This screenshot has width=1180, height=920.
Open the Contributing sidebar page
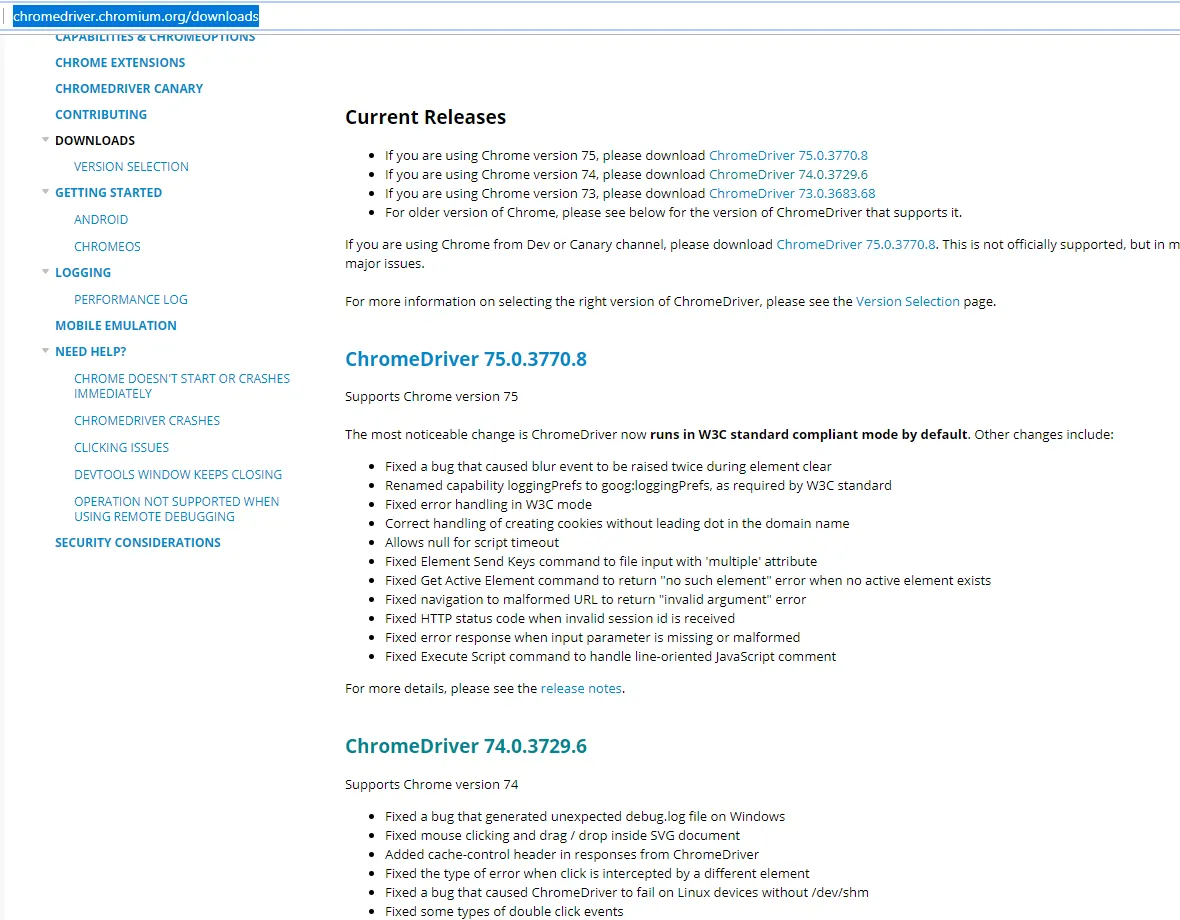click(101, 114)
